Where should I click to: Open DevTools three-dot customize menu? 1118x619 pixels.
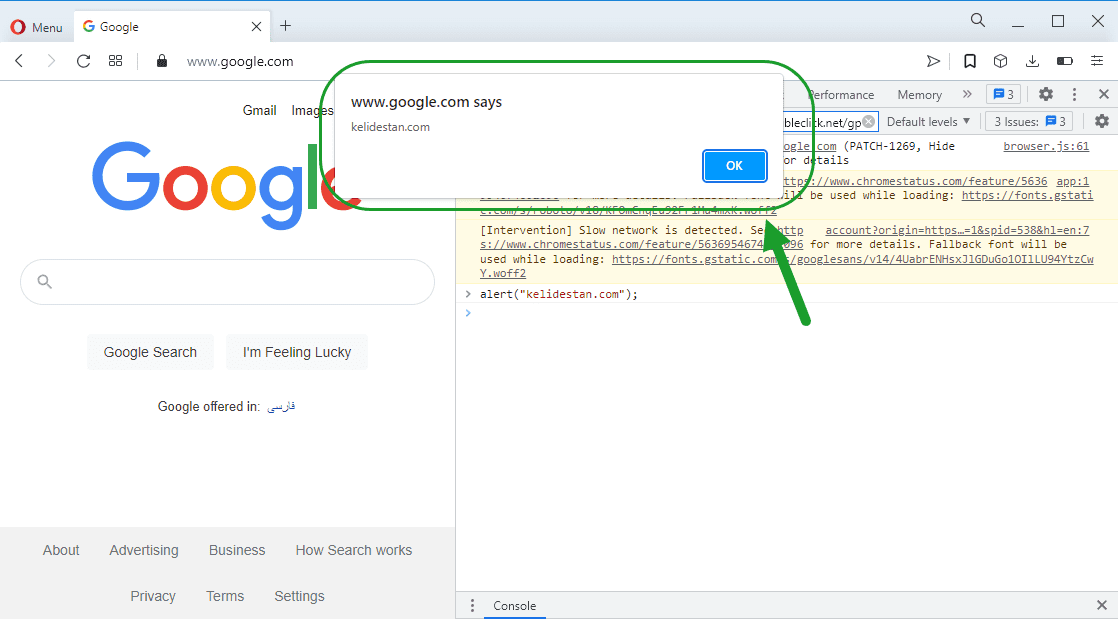pyautogui.click(x=1075, y=94)
